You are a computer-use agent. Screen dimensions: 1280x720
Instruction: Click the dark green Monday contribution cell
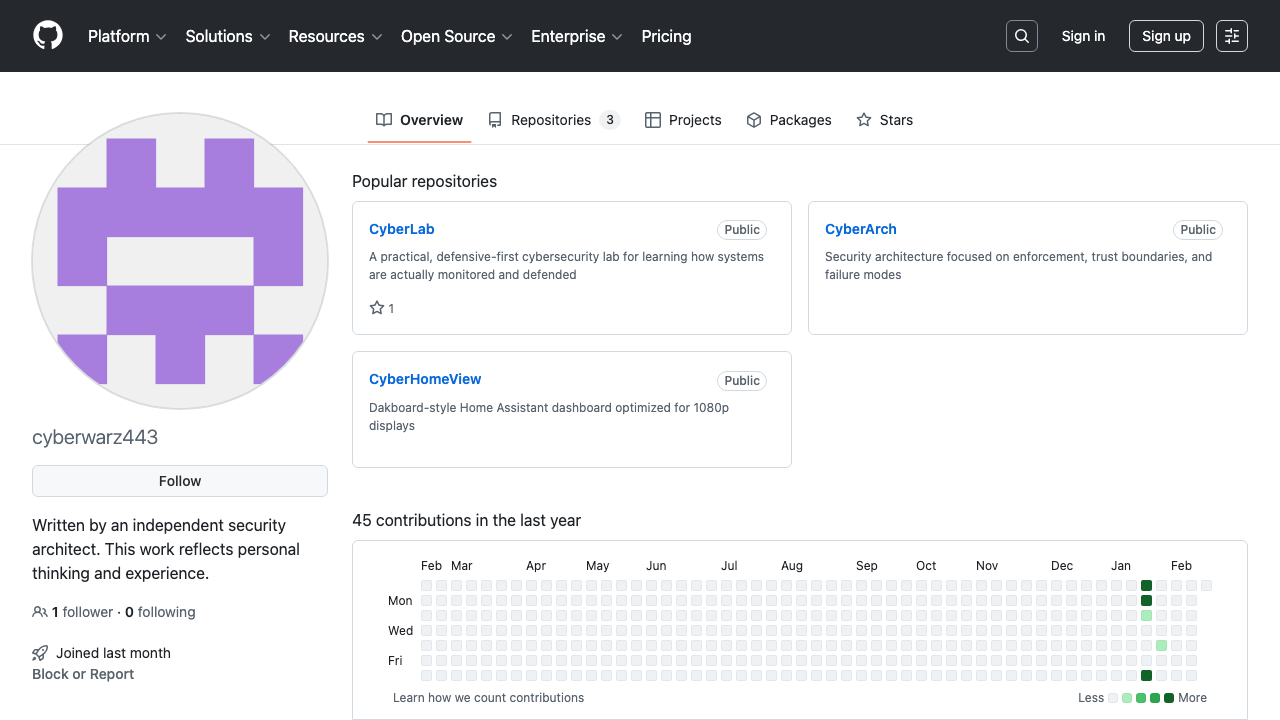(1146, 601)
